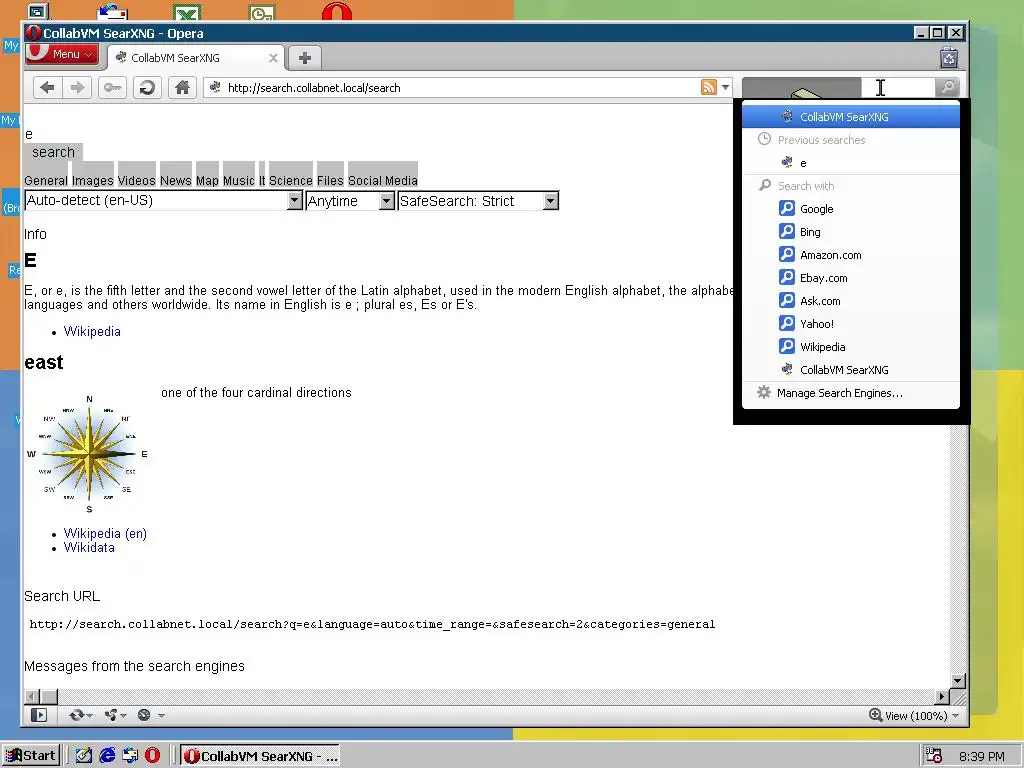
Task: Switch to News category
Action: [x=176, y=180]
